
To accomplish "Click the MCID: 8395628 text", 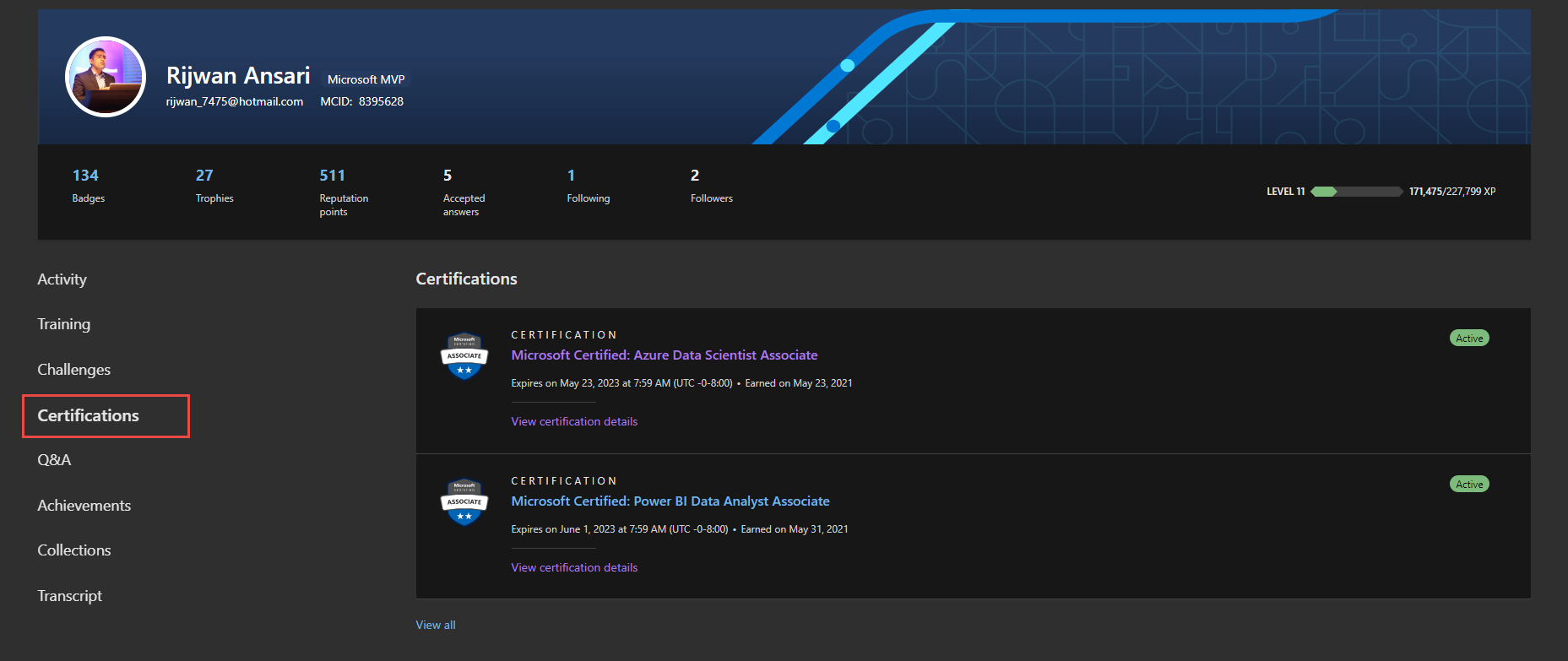I will click(x=361, y=101).
